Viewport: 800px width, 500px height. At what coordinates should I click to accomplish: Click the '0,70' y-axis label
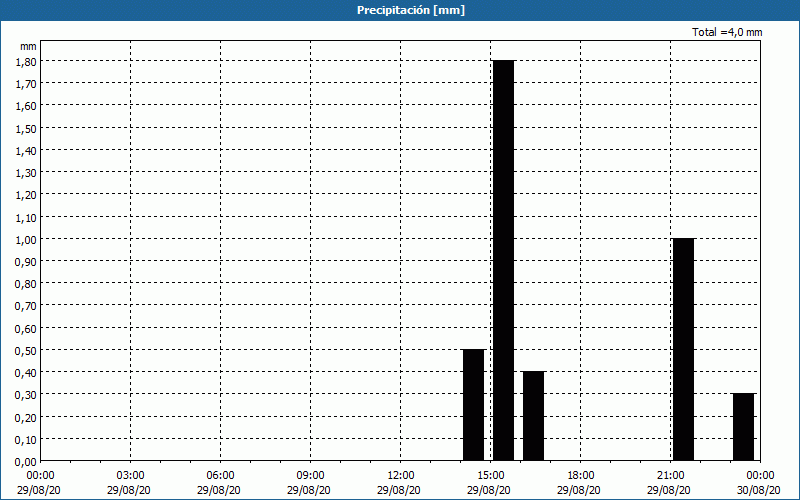[26, 306]
